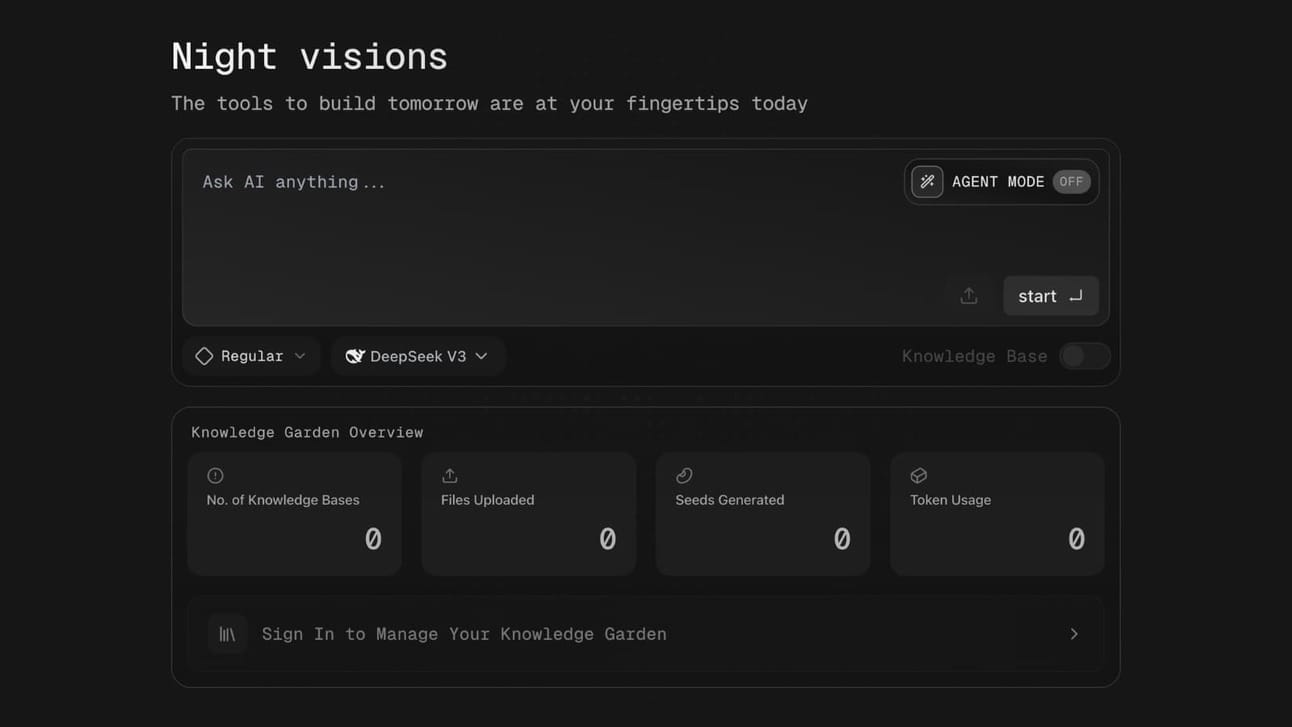1292x727 pixels.
Task: Enable the Knowledge Base toggle
Action: pos(1085,356)
